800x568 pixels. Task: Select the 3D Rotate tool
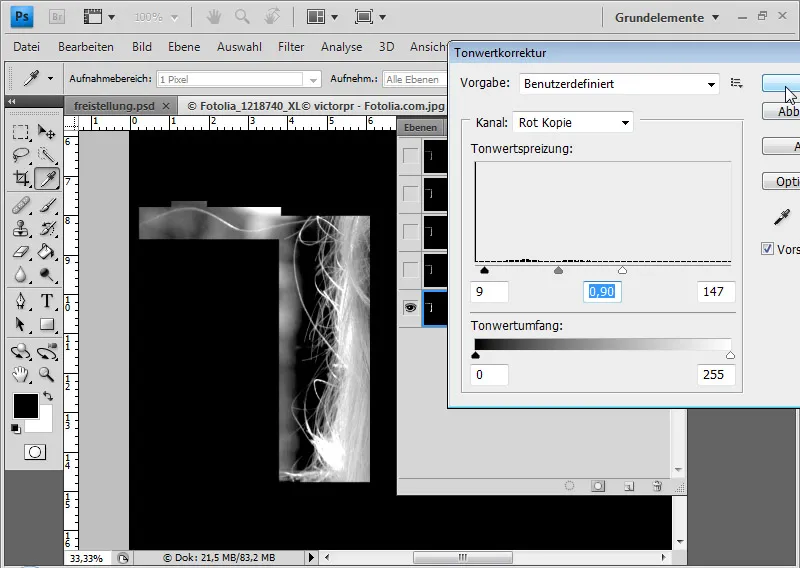tap(20, 351)
